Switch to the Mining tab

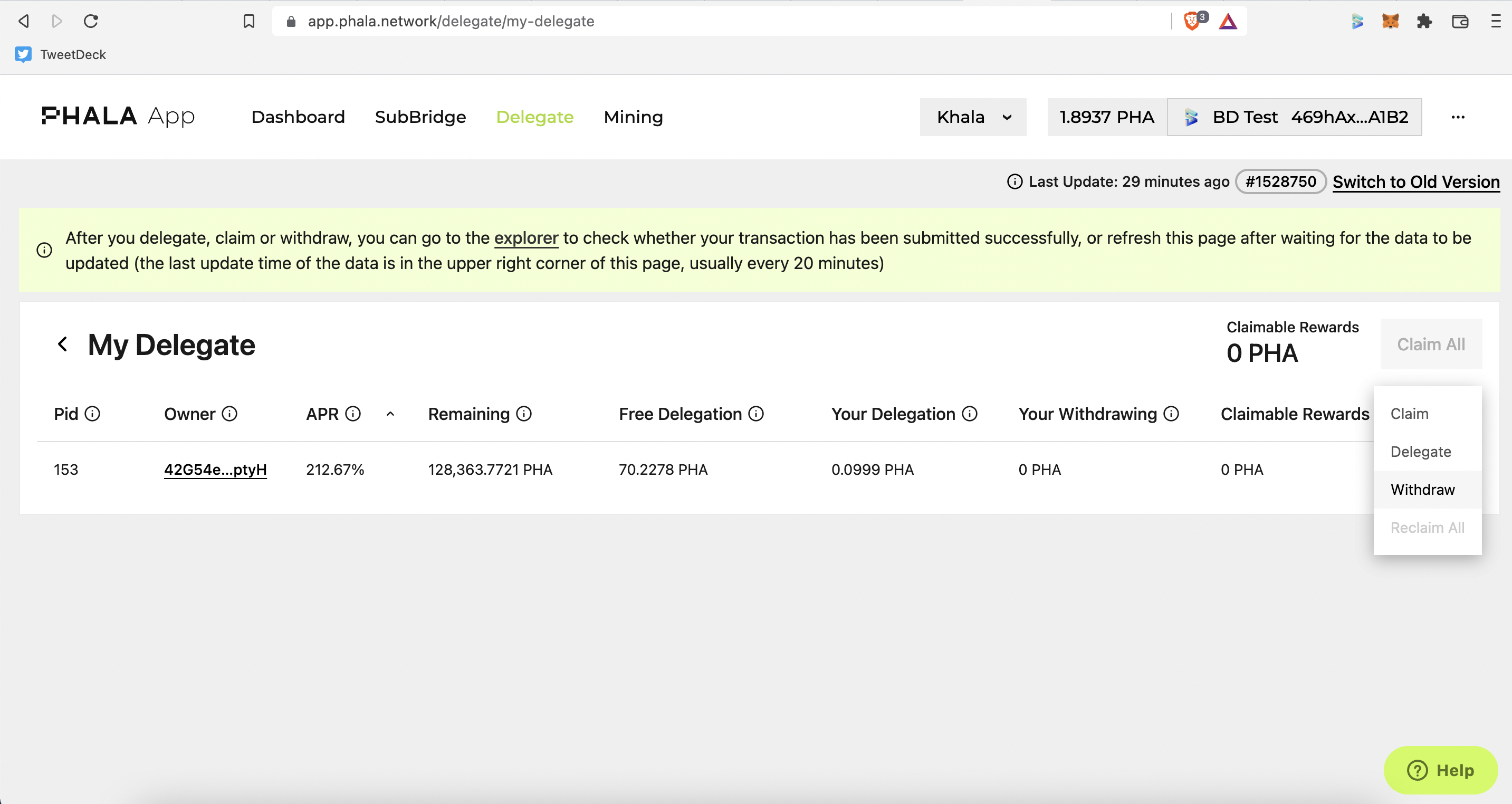(633, 117)
